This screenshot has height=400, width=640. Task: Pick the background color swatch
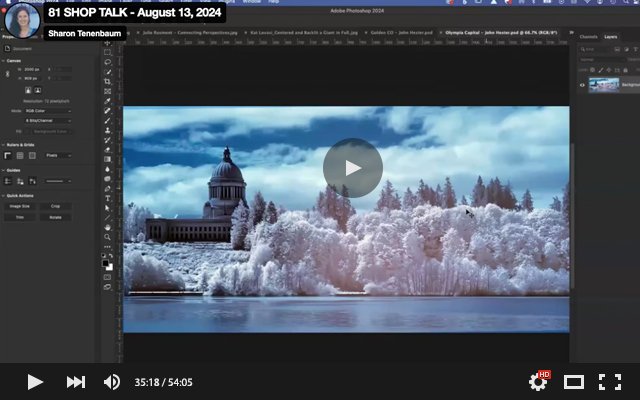click(110, 267)
